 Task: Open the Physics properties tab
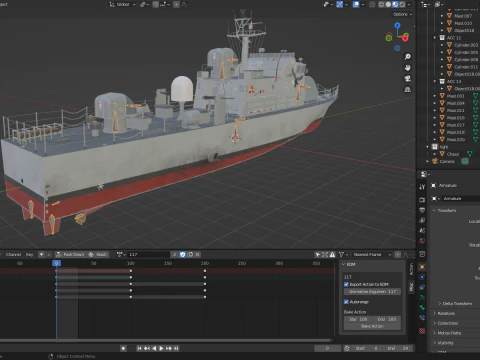tap(422, 277)
